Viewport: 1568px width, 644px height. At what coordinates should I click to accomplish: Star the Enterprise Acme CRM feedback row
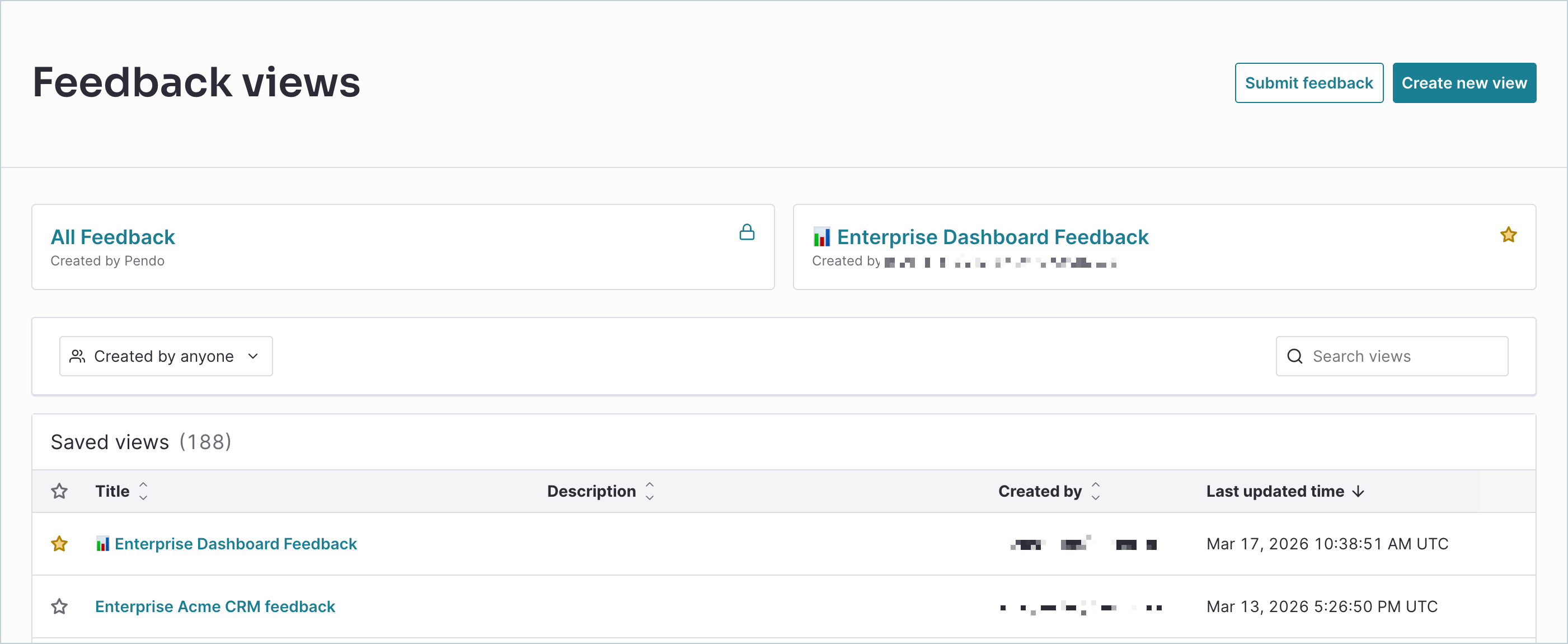pos(59,606)
